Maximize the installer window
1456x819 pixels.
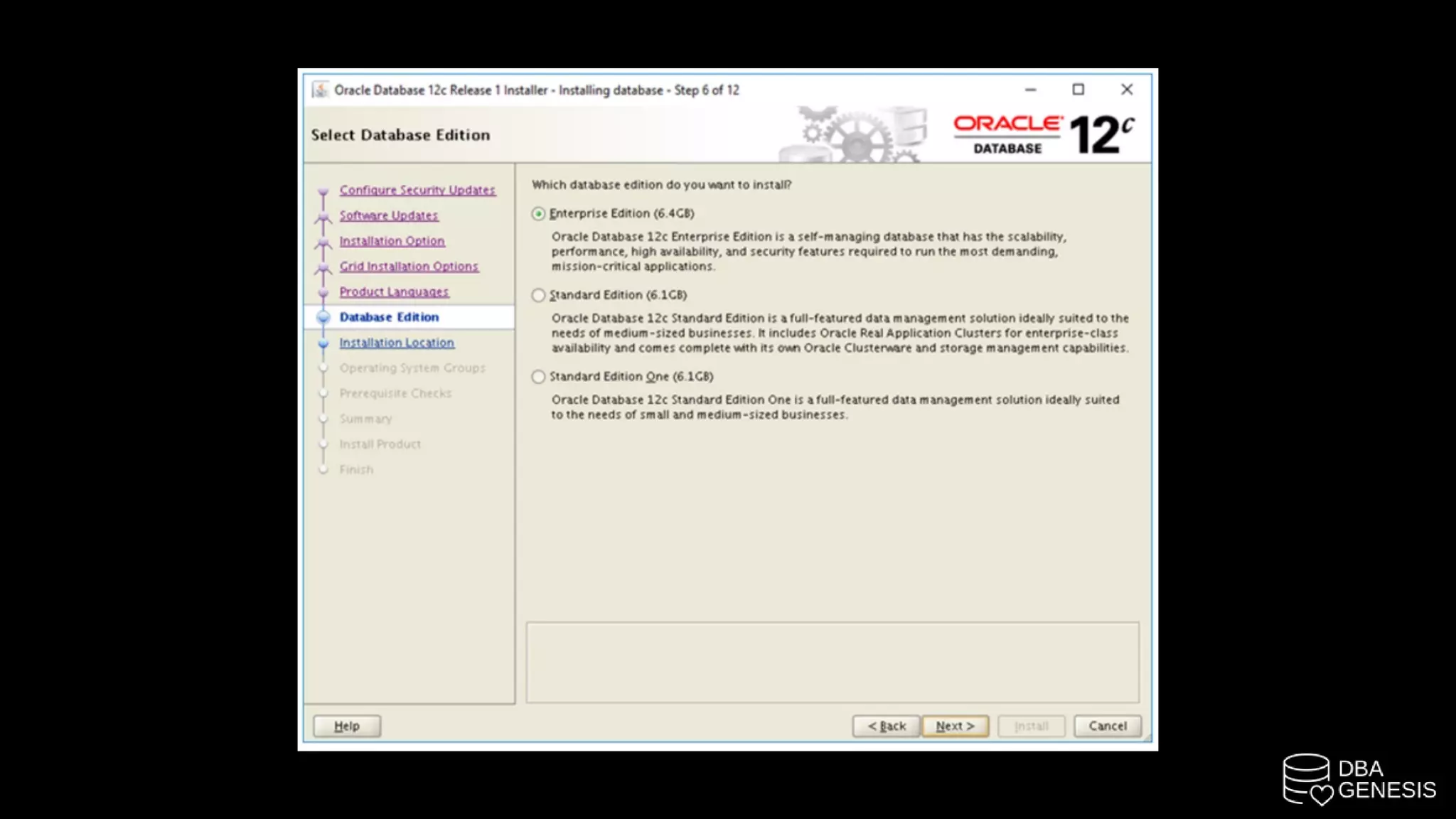(1078, 90)
